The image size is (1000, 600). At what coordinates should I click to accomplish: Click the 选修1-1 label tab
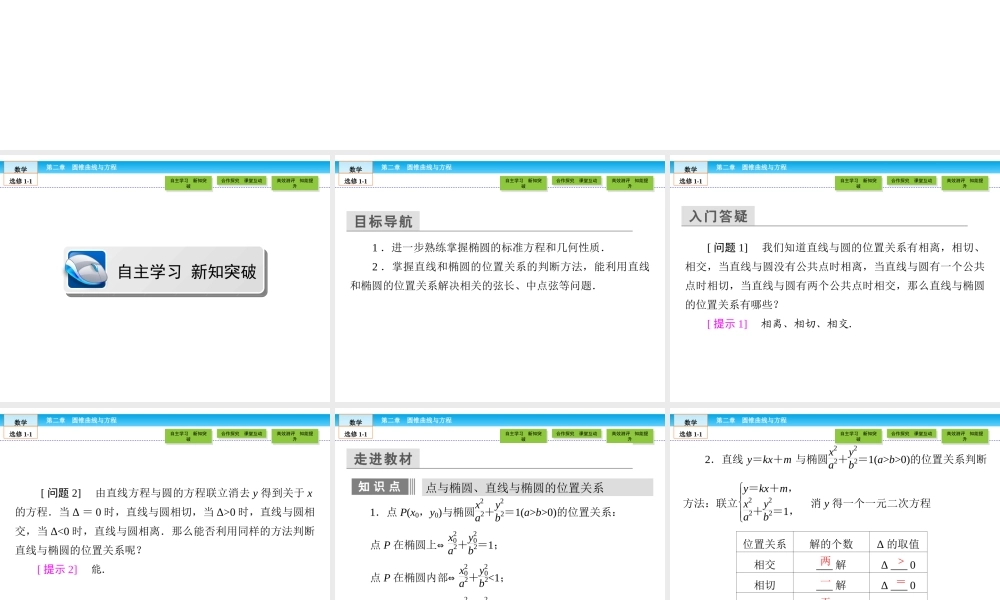coord(18,179)
